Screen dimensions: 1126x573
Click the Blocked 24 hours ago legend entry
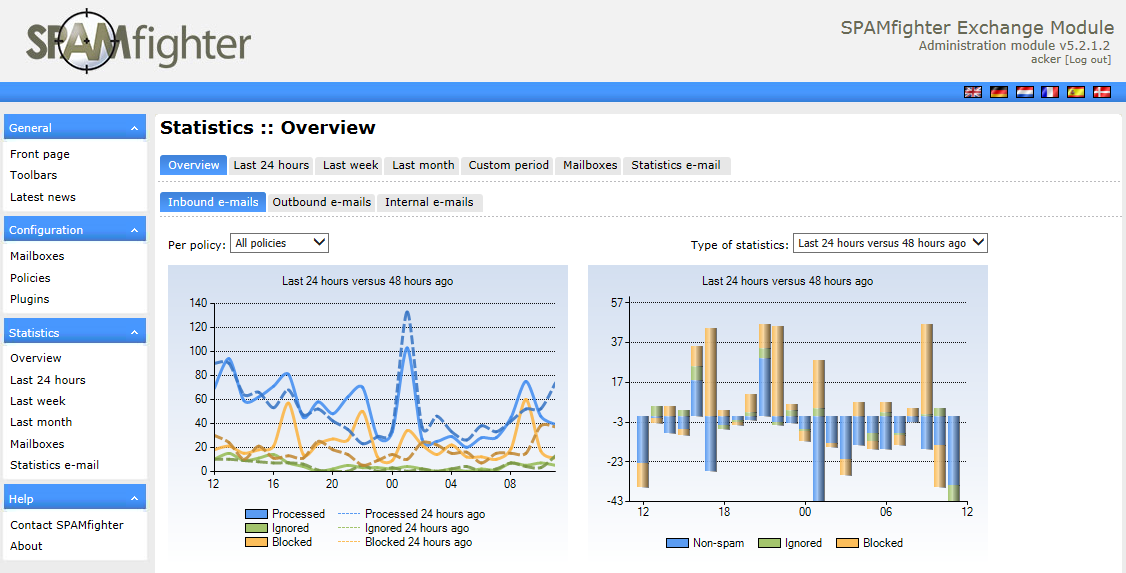(405, 542)
